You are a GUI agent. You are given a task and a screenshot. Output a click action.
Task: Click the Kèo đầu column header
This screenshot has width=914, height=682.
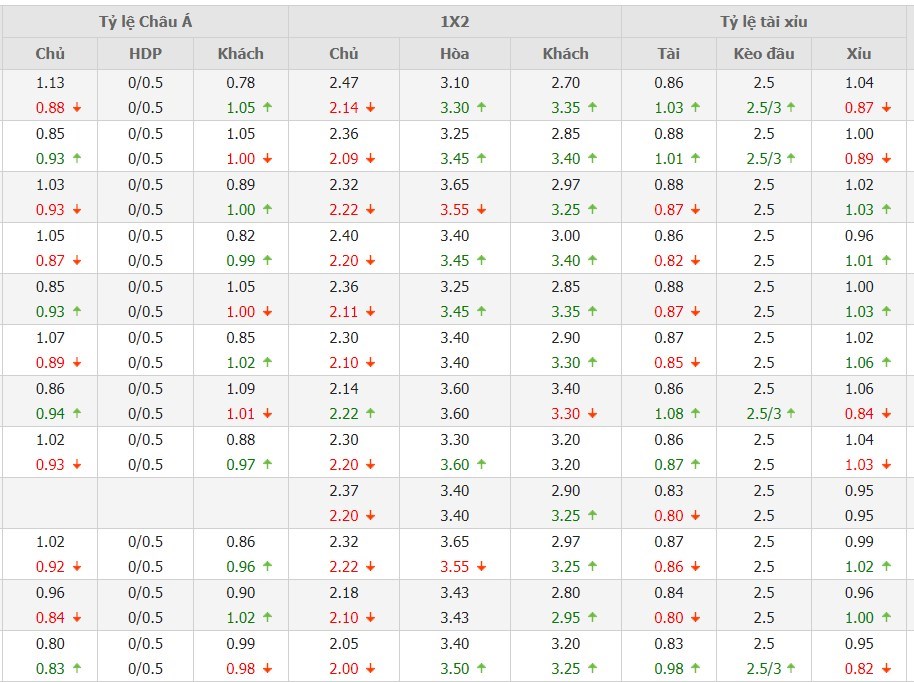[764, 54]
